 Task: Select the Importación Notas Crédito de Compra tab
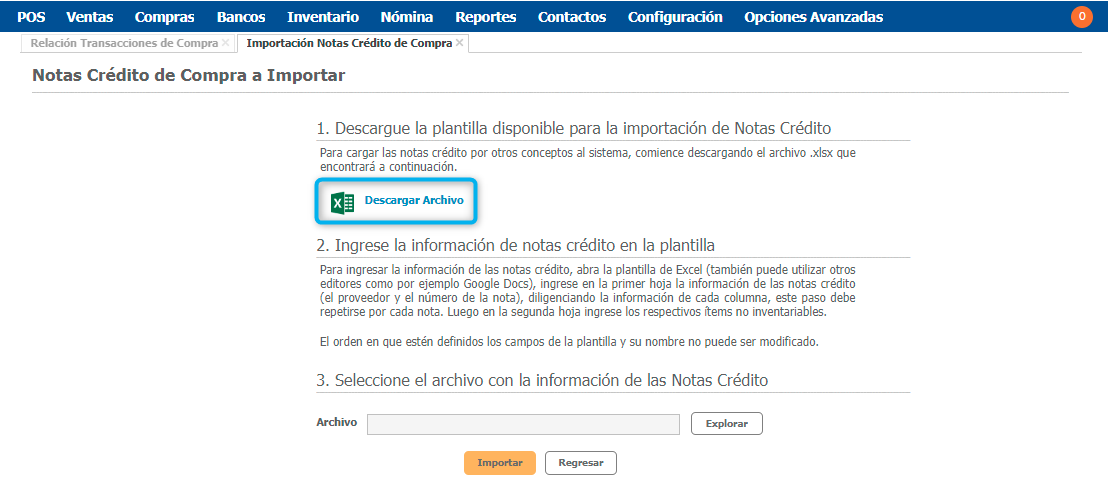(348, 44)
